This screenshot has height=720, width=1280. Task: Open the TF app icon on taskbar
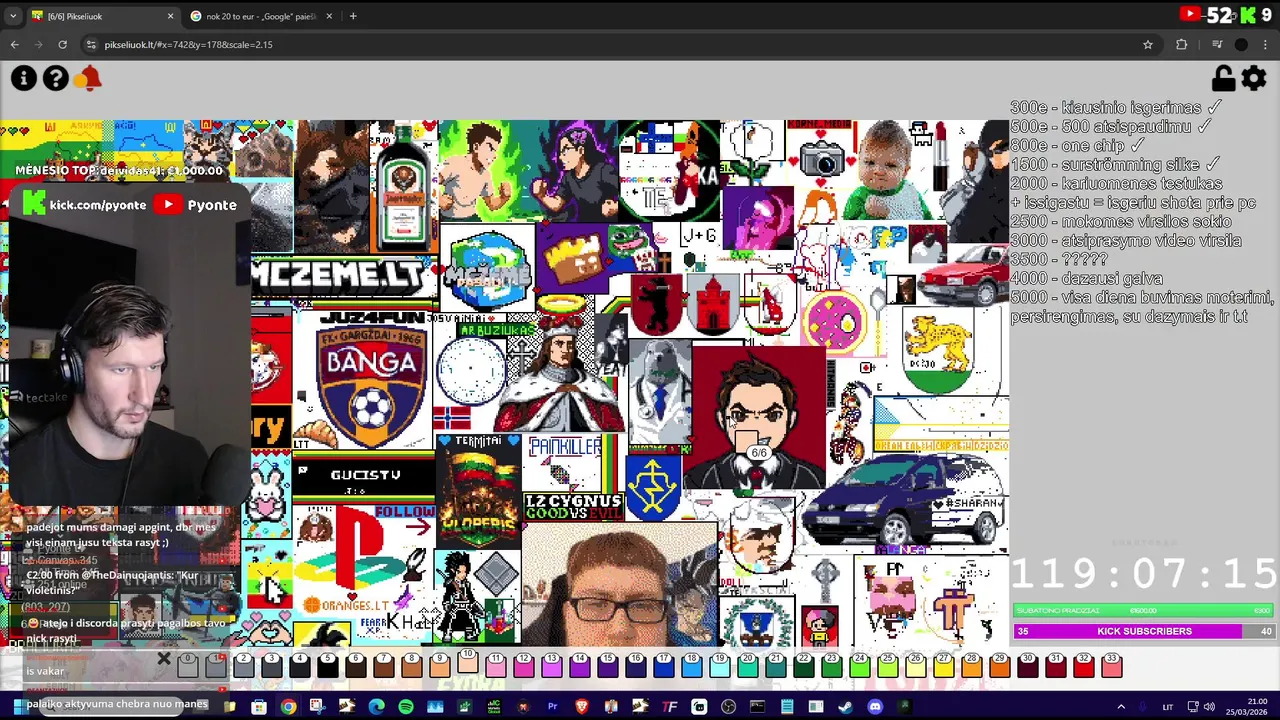tap(670, 708)
